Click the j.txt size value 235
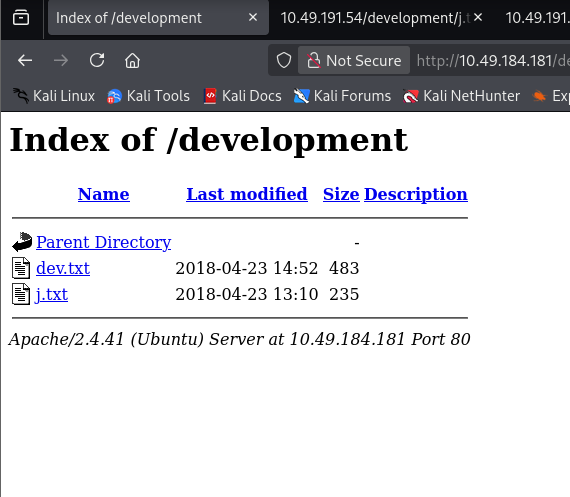Viewport: 570px width, 497px height. pos(344,294)
